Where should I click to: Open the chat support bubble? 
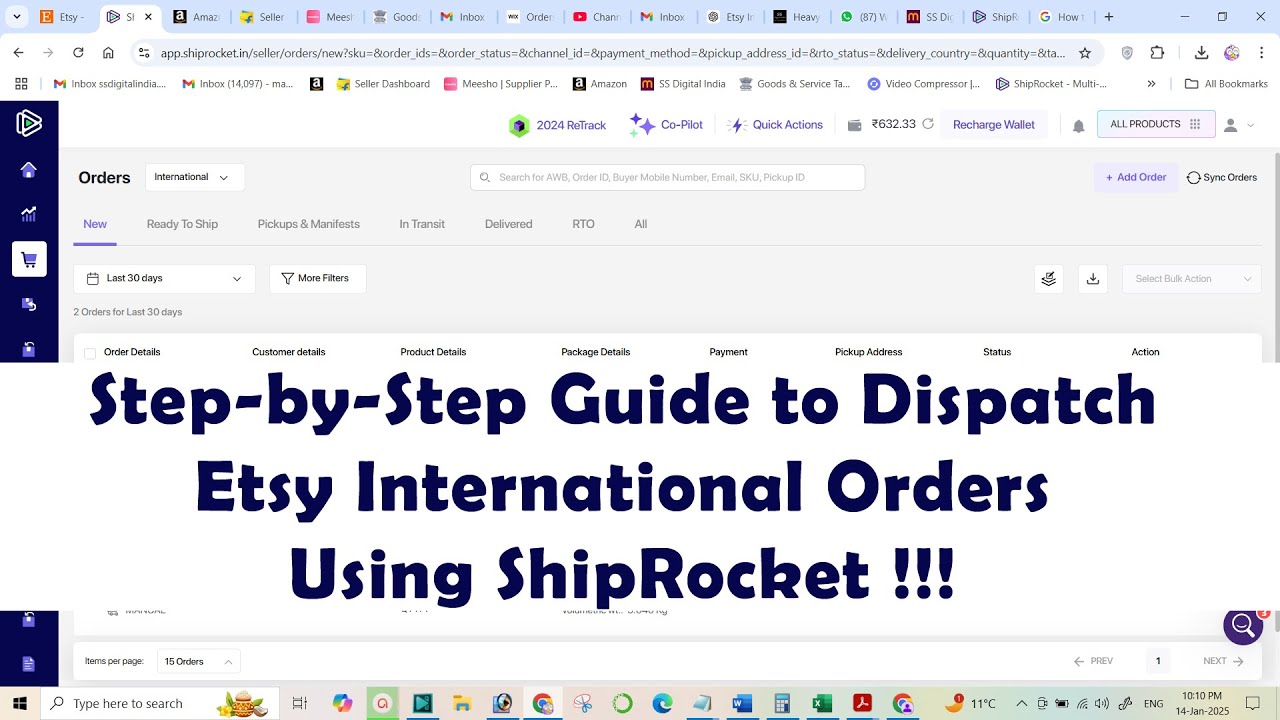point(1243,627)
